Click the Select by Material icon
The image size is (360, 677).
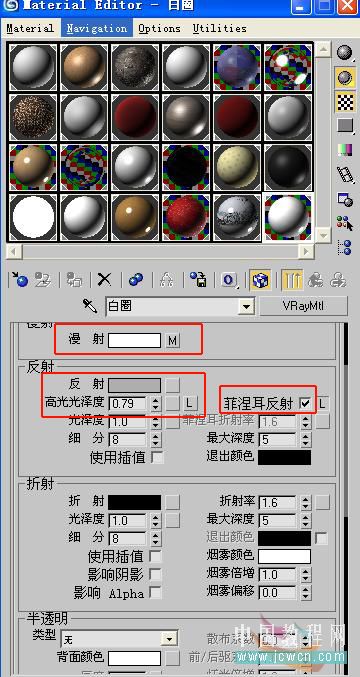[x=344, y=223]
